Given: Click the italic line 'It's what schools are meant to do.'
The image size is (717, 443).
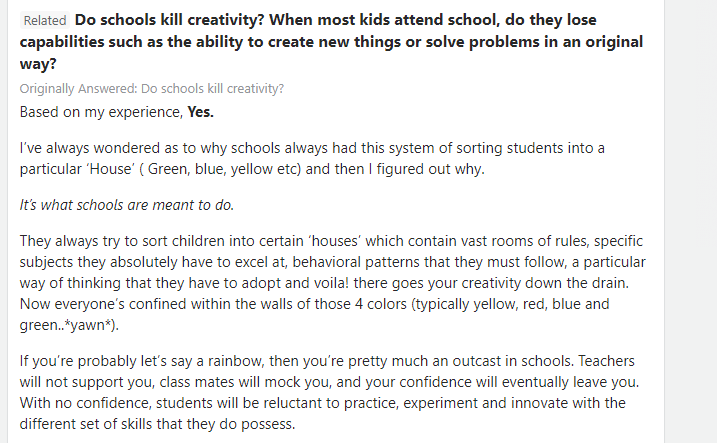Looking at the screenshot, I should (x=127, y=205).
